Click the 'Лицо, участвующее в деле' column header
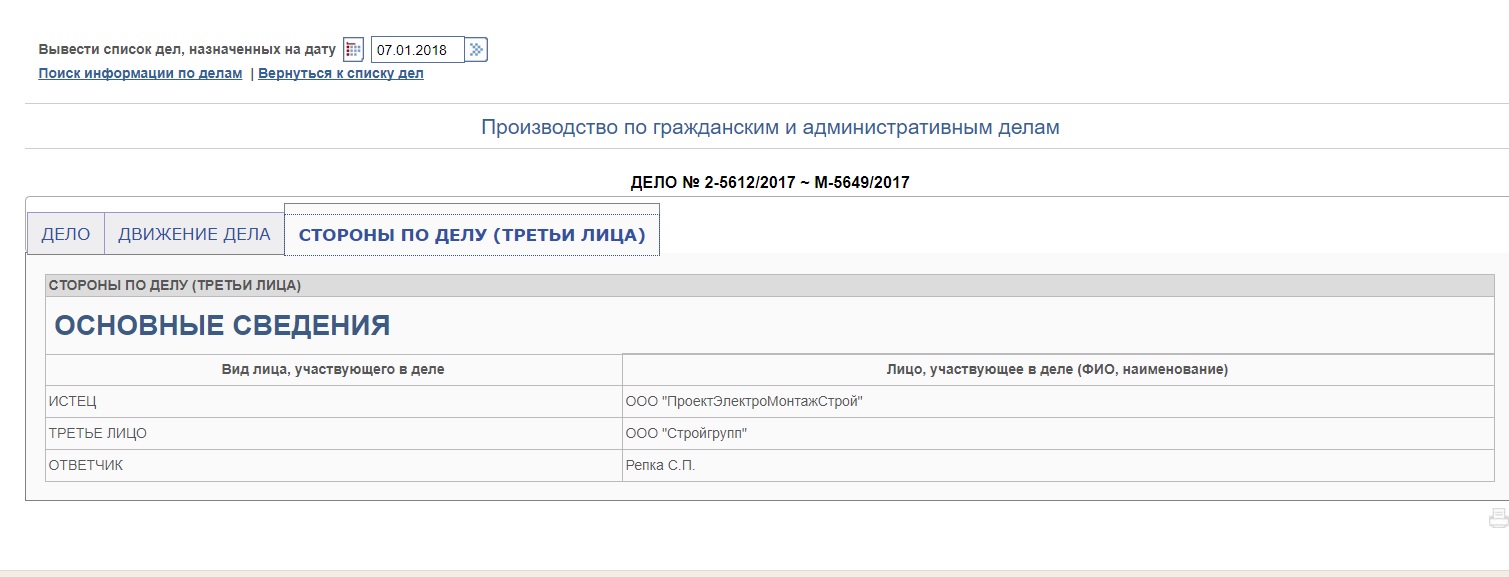 [1057, 370]
